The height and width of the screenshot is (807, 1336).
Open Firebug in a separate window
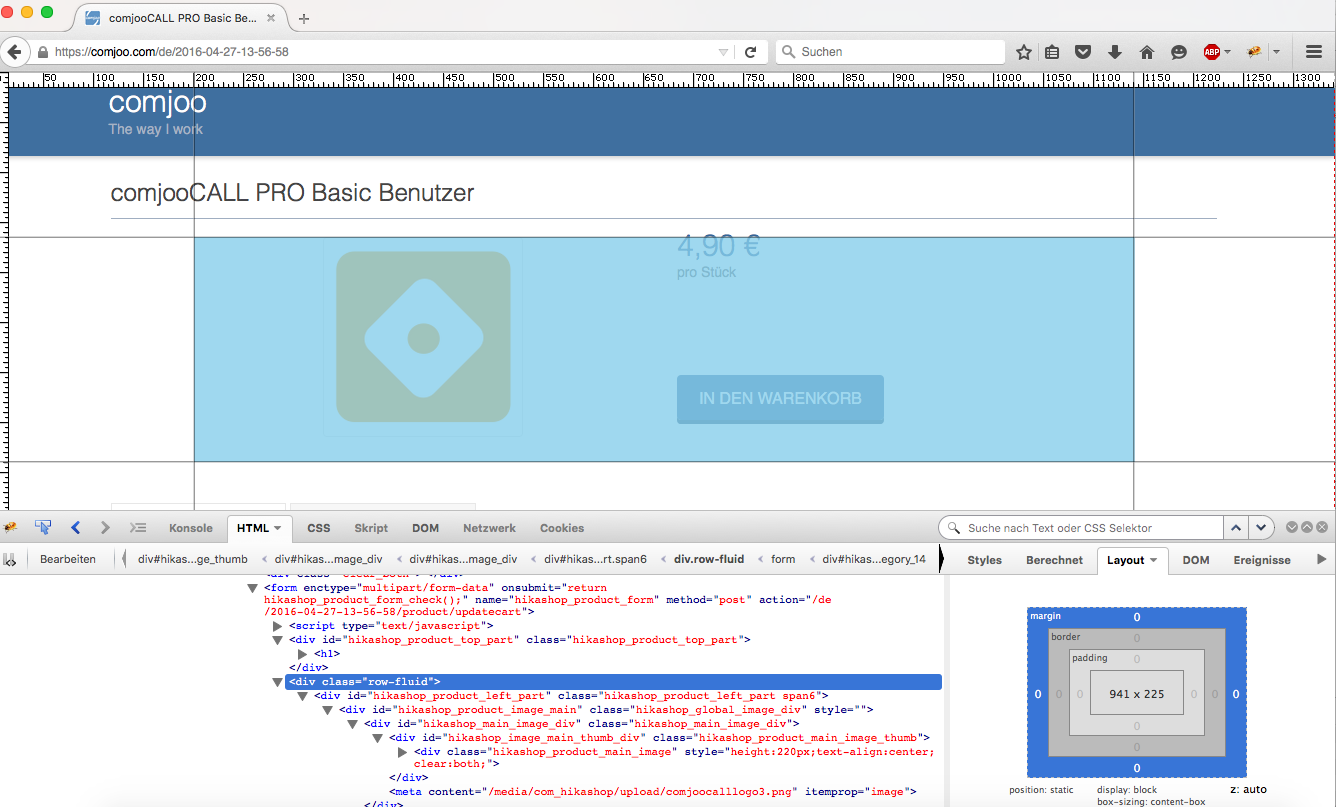[x=1307, y=528]
